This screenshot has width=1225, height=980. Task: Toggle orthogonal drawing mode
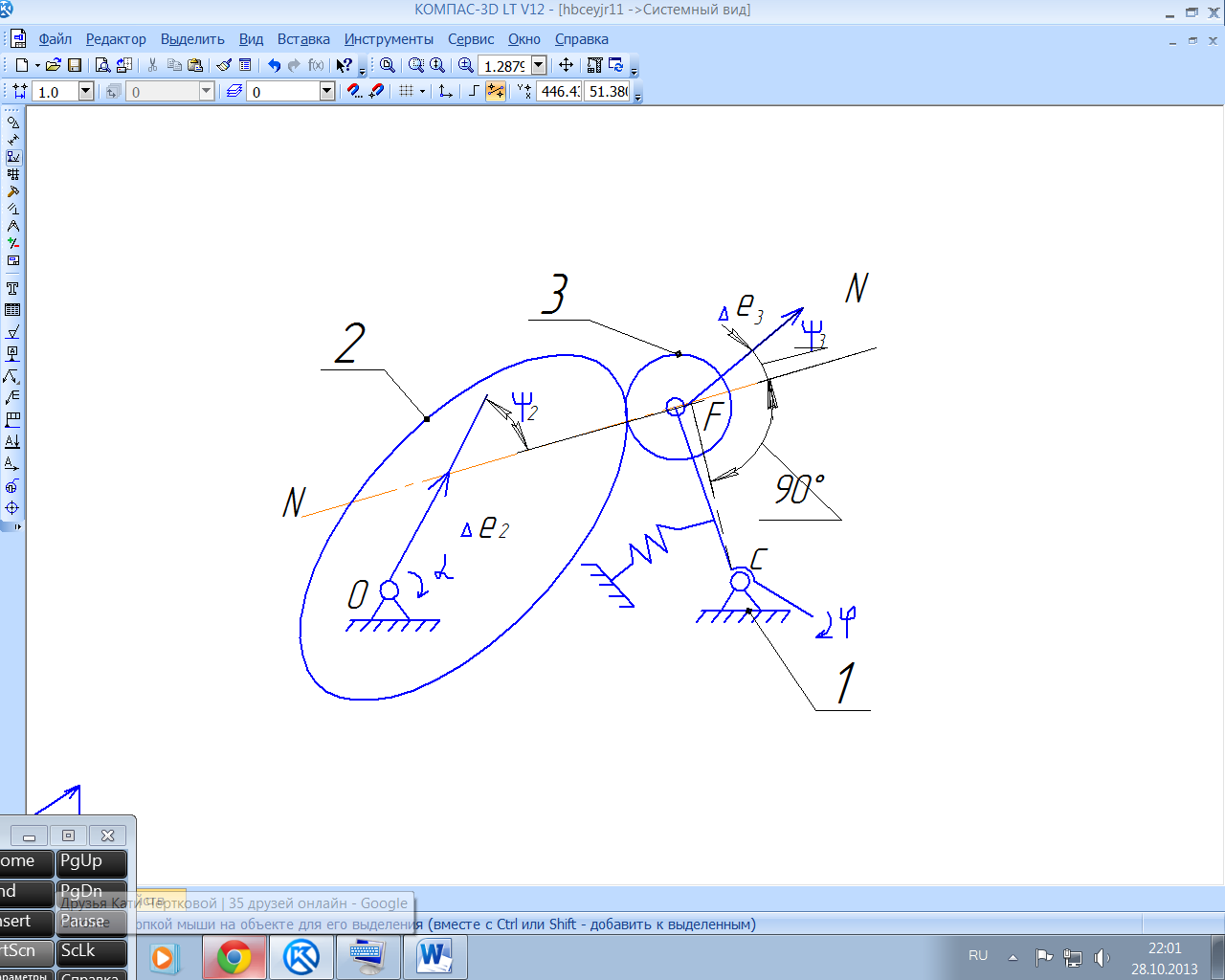473,91
